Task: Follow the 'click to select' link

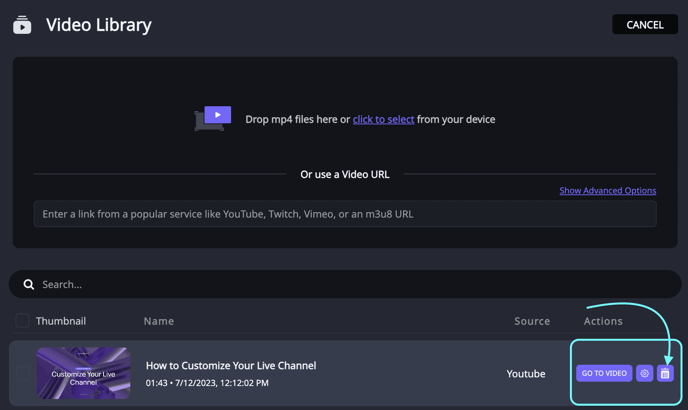Action: coord(383,119)
